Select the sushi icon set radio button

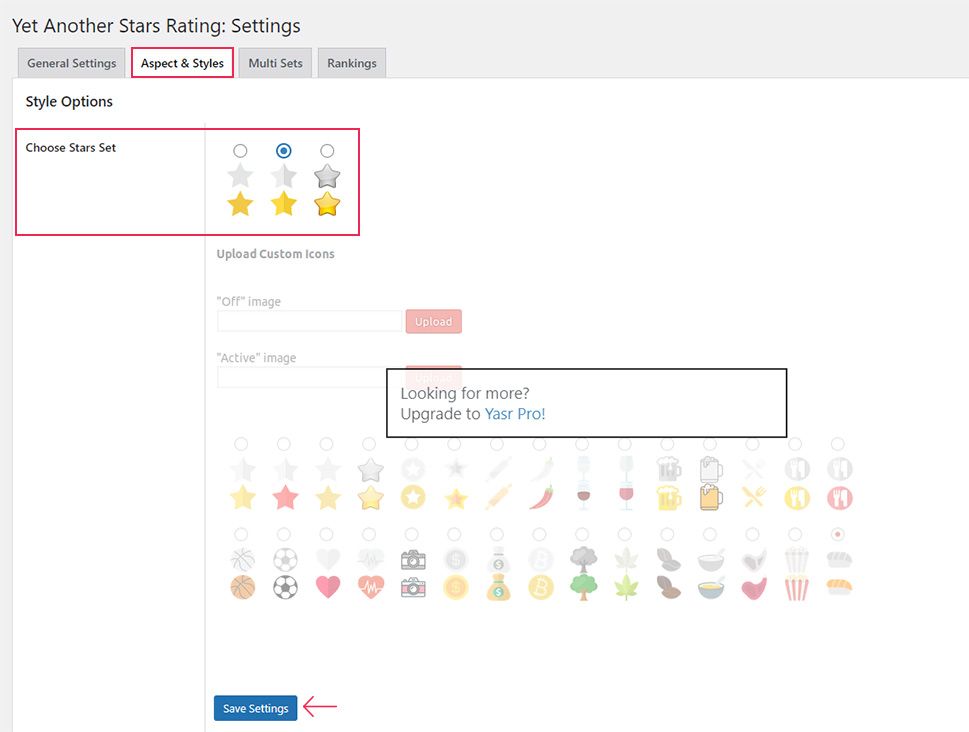coord(837,534)
